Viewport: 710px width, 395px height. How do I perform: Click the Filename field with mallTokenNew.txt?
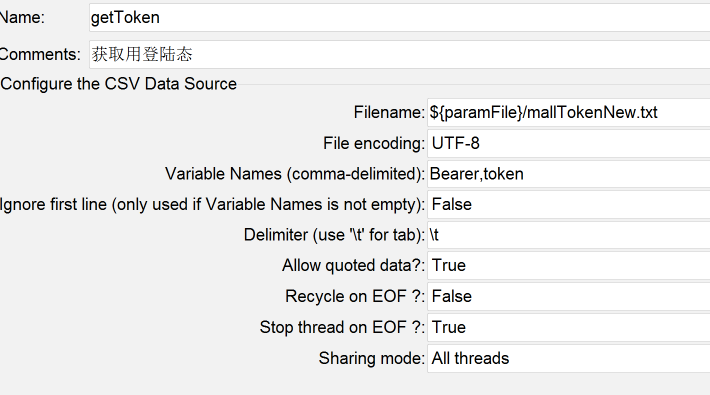coord(569,112)
